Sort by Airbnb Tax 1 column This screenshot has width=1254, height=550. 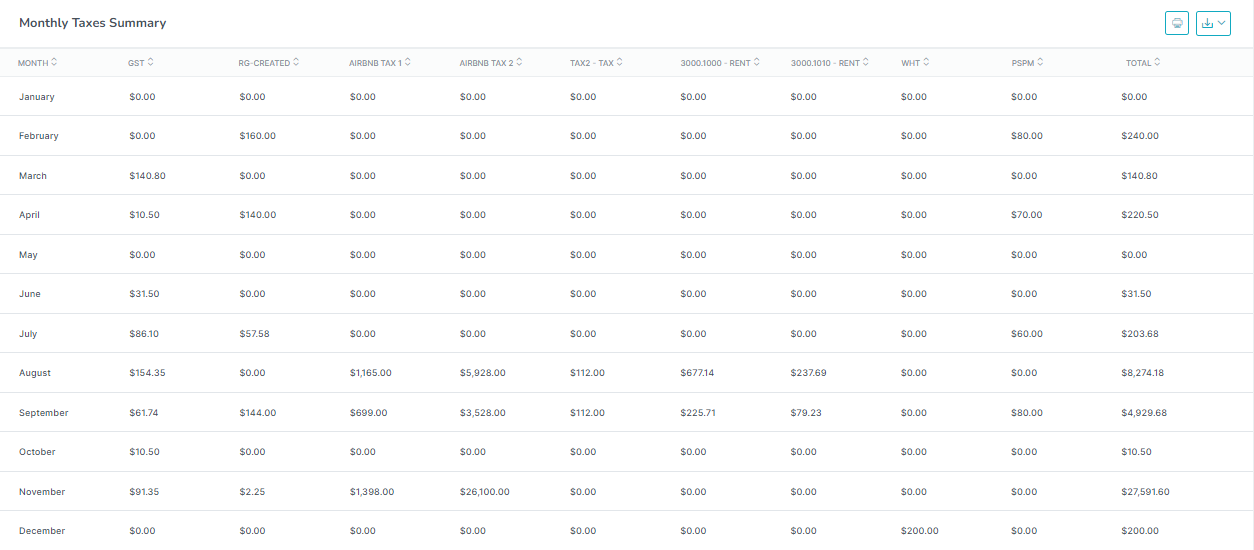pyautogui.click(x=380, y=62)
